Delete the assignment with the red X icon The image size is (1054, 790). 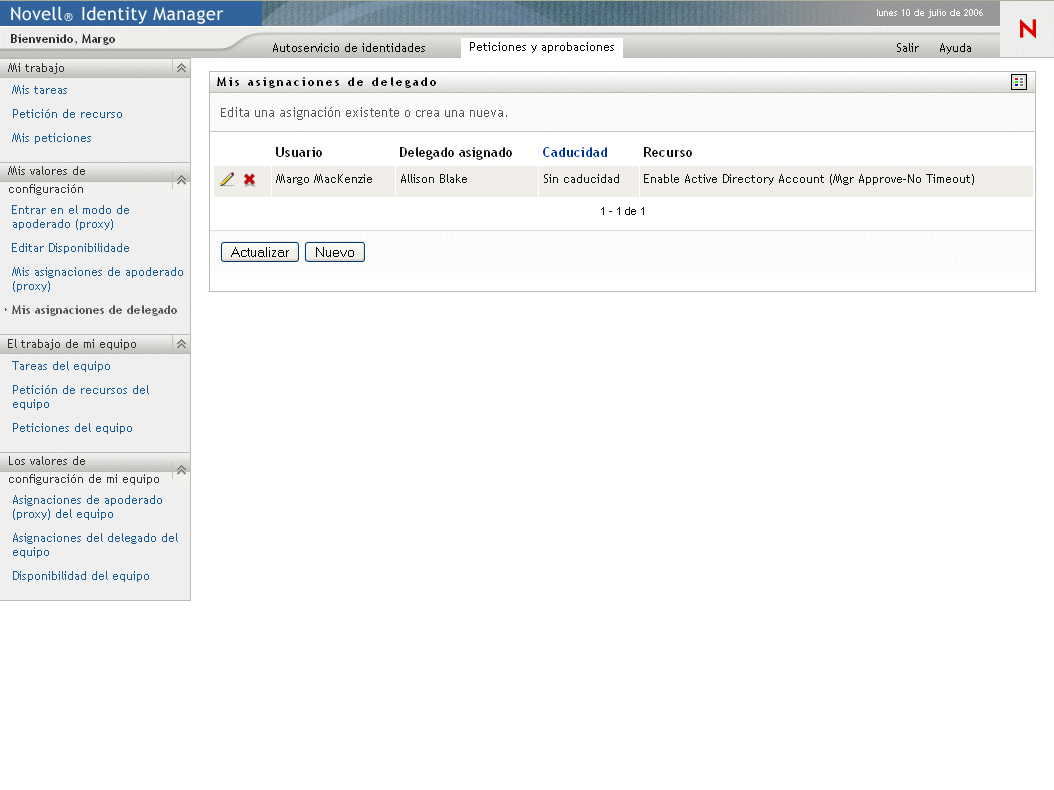[x=249, y=180]
